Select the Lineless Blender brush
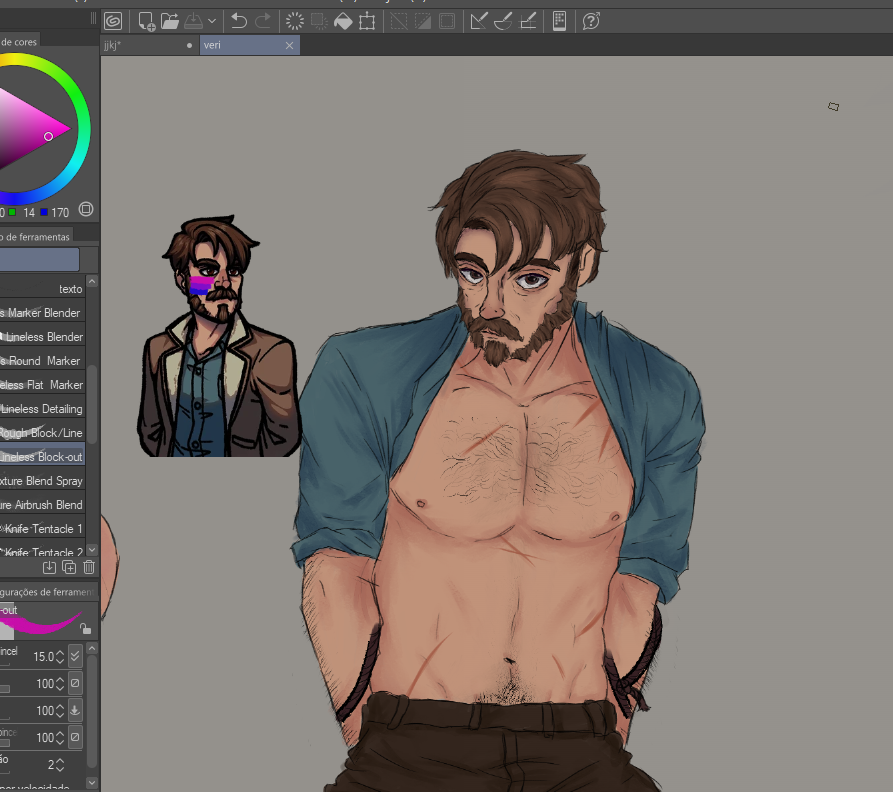 (43, 337)
